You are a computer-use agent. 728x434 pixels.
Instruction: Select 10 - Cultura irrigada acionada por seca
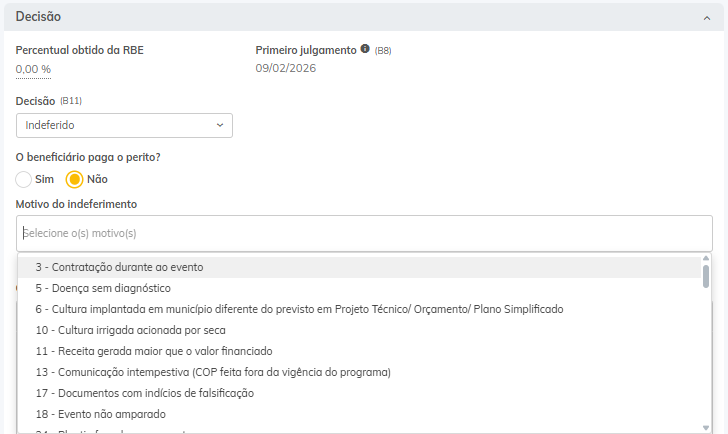click(x=130, y=330)
